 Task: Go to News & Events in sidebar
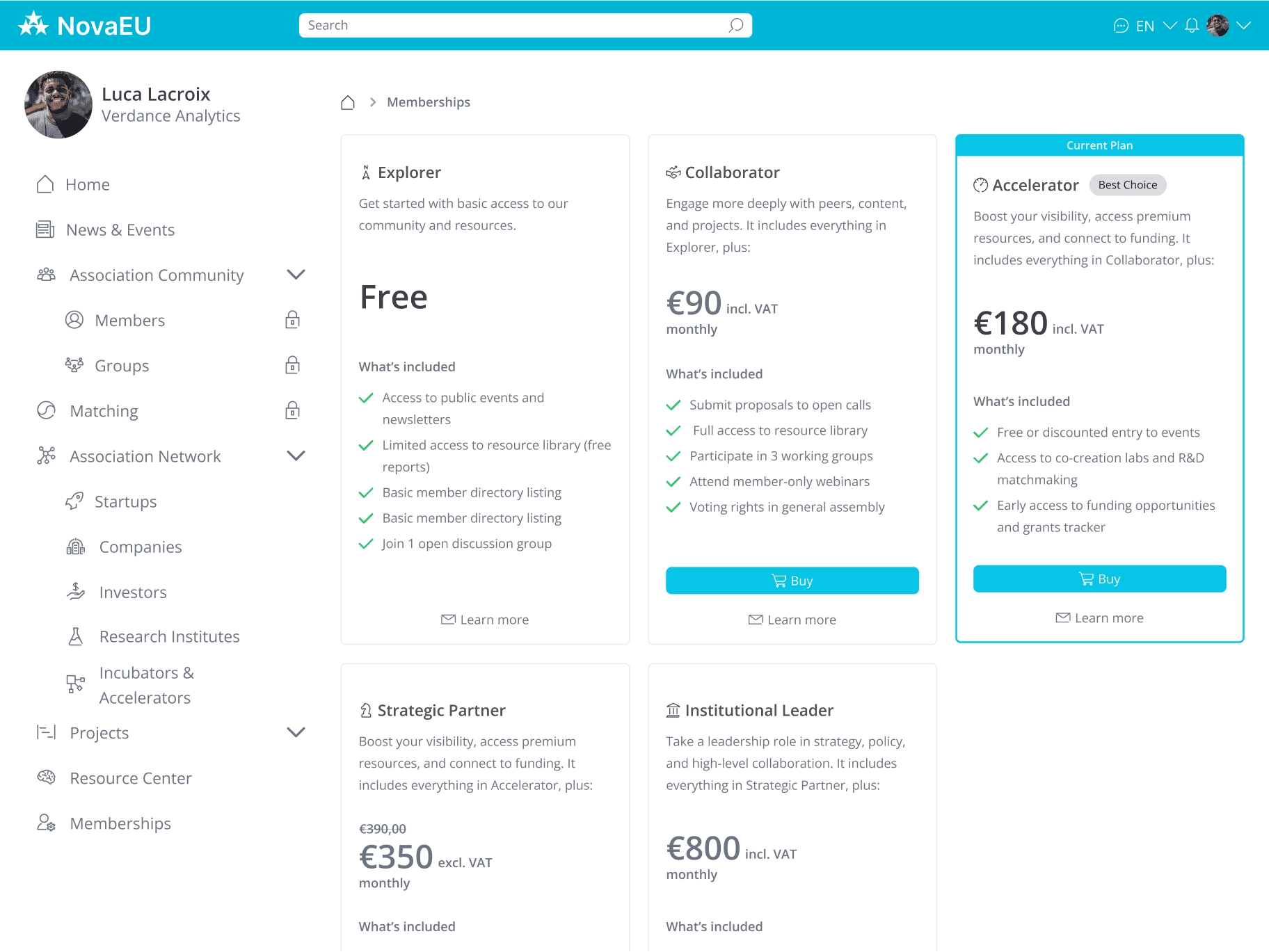click(120, 229)
